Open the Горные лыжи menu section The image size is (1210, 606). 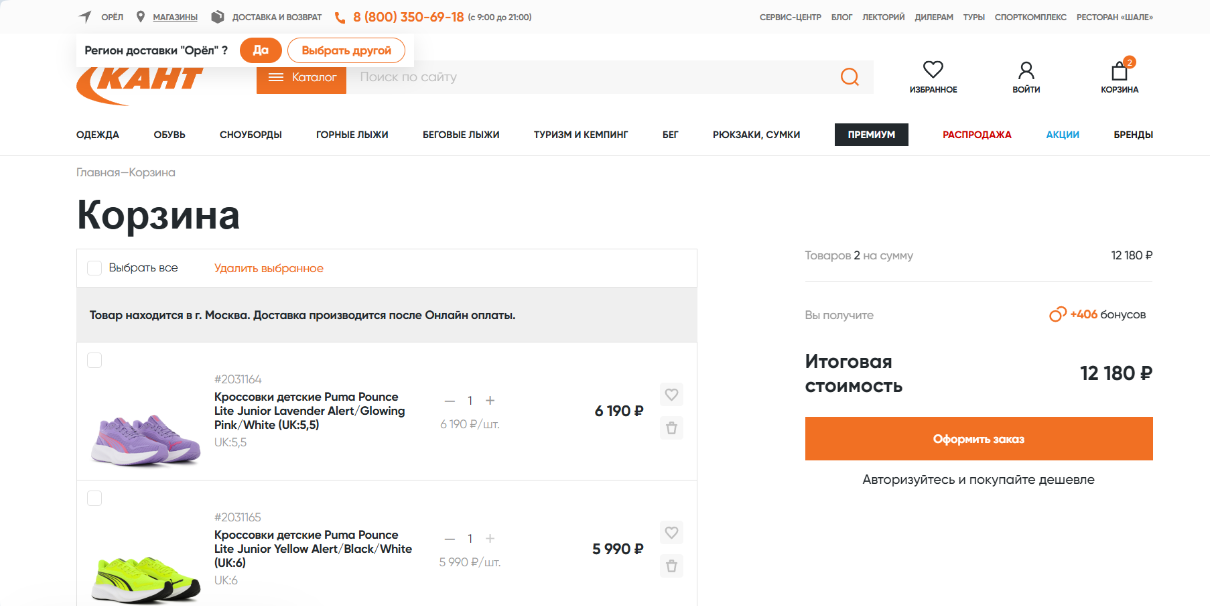click(x=352, y=135)
